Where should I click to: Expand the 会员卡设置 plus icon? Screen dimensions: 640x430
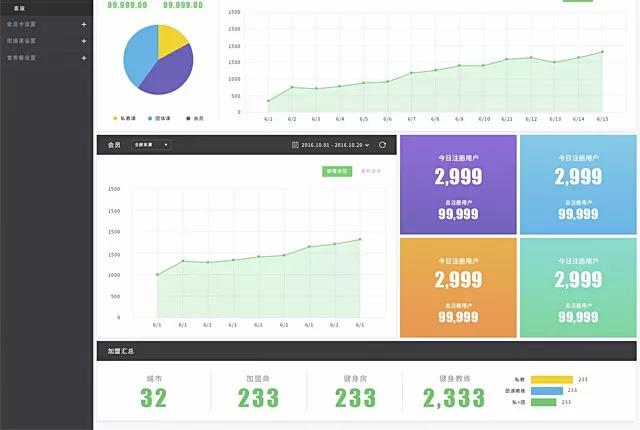click(84, 24)
